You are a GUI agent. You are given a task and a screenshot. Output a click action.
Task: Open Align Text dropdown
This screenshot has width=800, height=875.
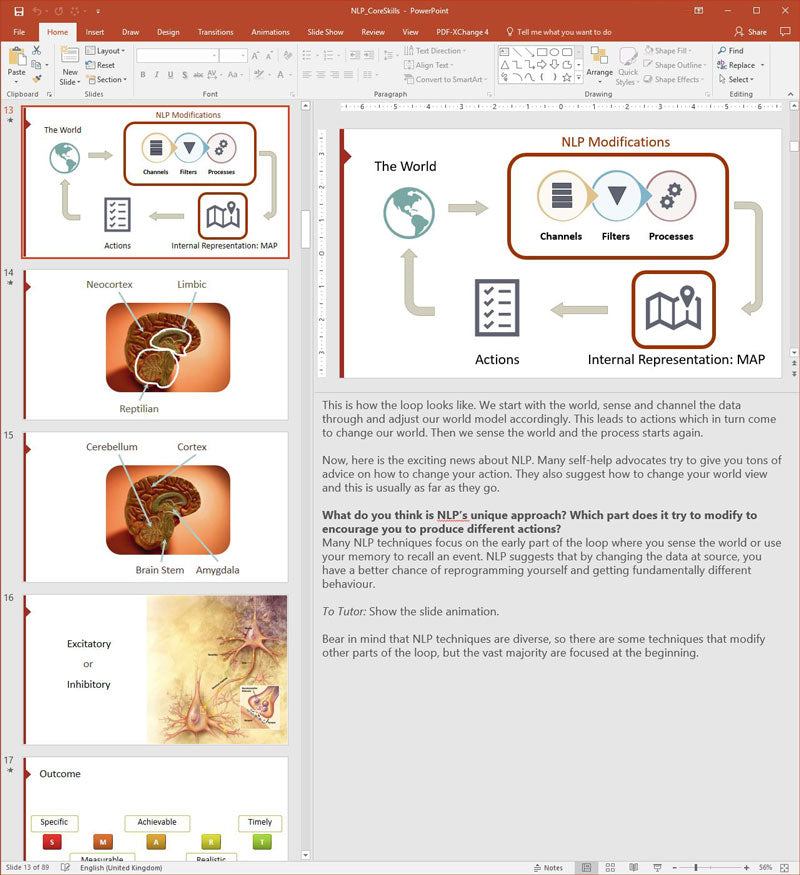(428, 65)
